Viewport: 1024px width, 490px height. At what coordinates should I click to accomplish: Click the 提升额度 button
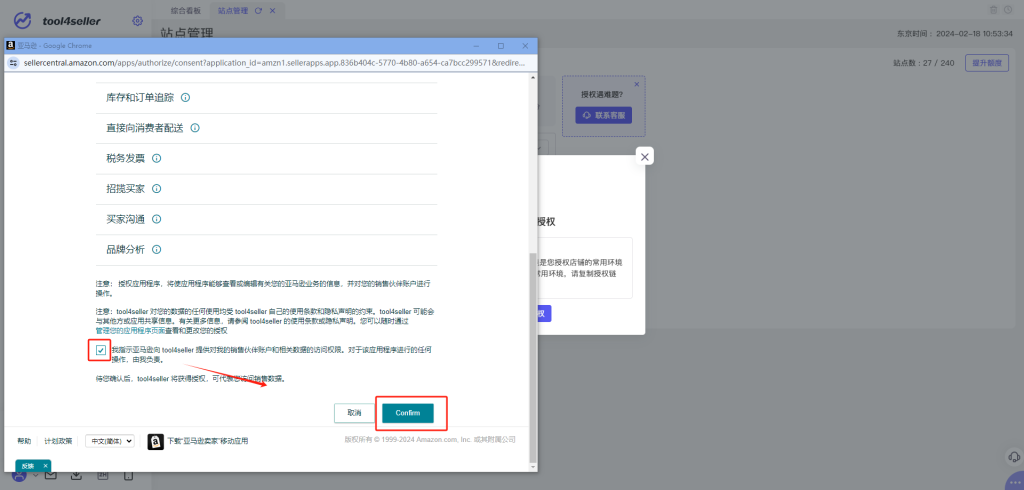point(987,63)
